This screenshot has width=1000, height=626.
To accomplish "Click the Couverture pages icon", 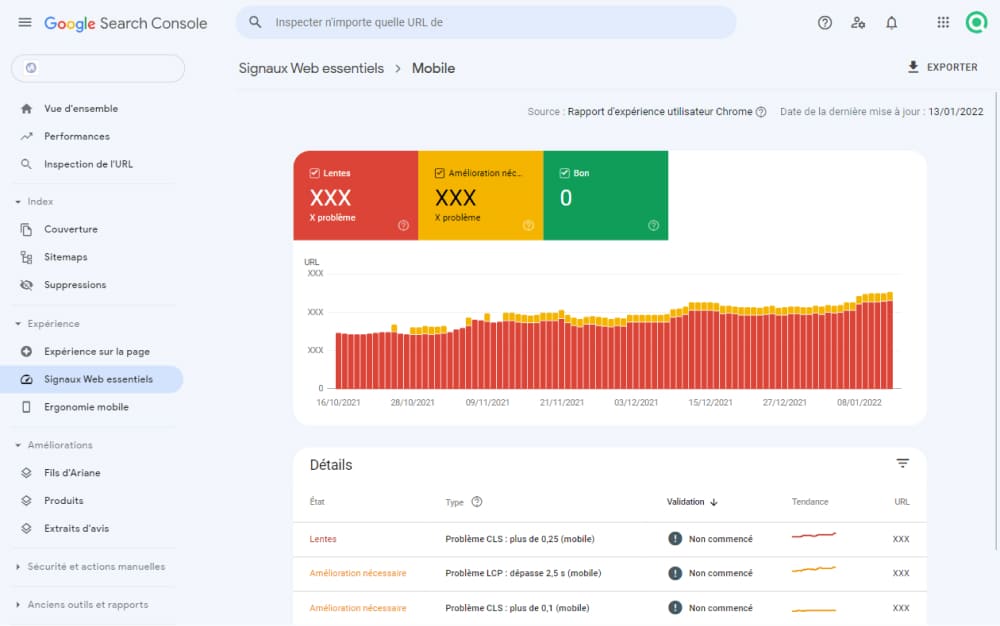I will pyautogui.click(x=26, y=229).
